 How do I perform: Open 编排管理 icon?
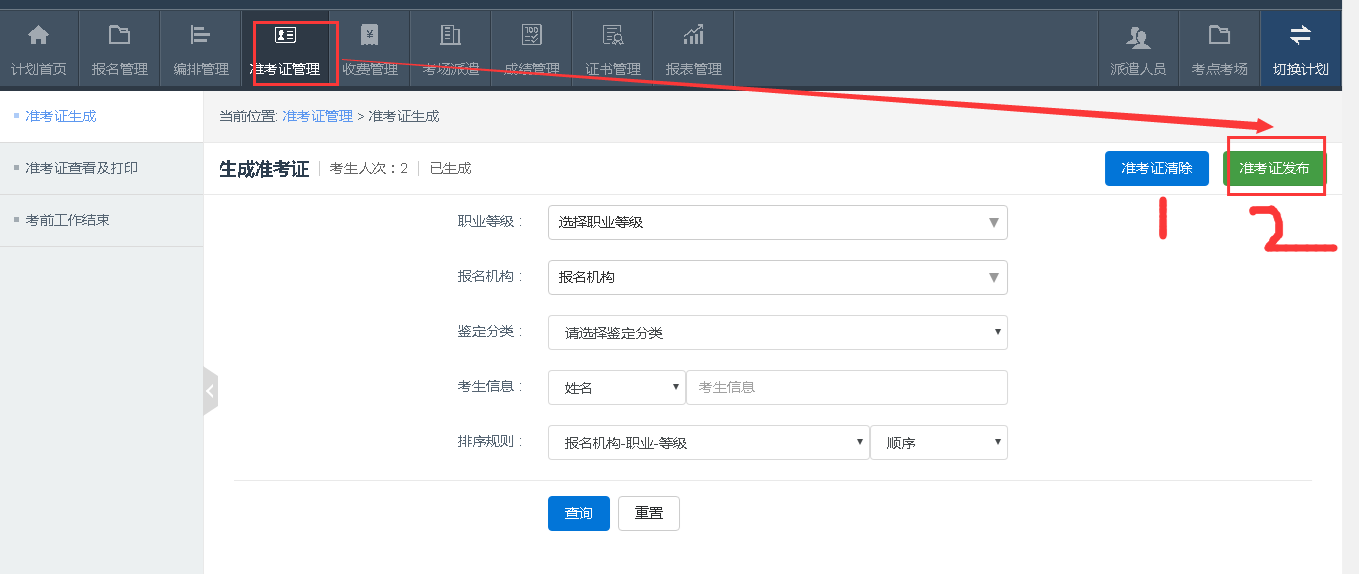click(x=200, y=36)
